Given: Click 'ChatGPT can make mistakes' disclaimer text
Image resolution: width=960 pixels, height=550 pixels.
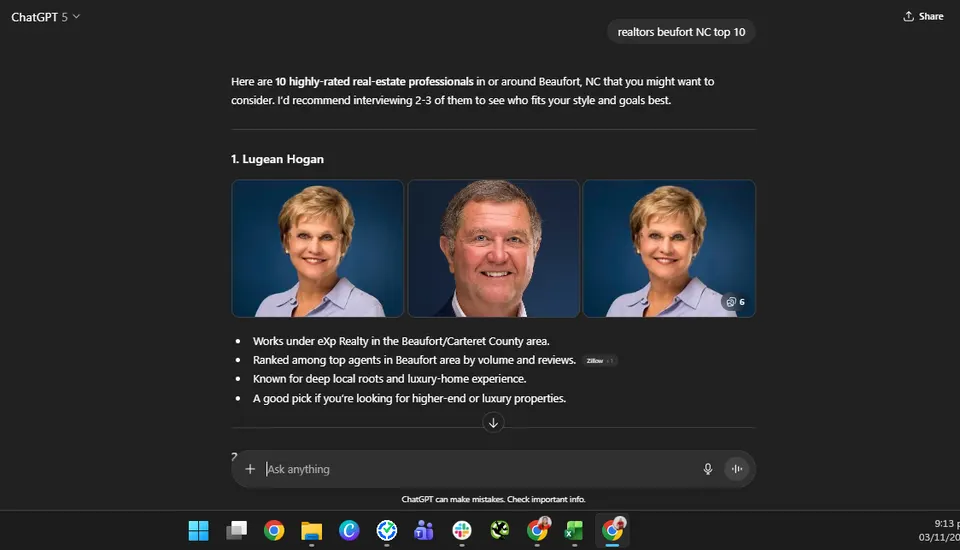Looking at the screenshot, I should pos(493,499).
